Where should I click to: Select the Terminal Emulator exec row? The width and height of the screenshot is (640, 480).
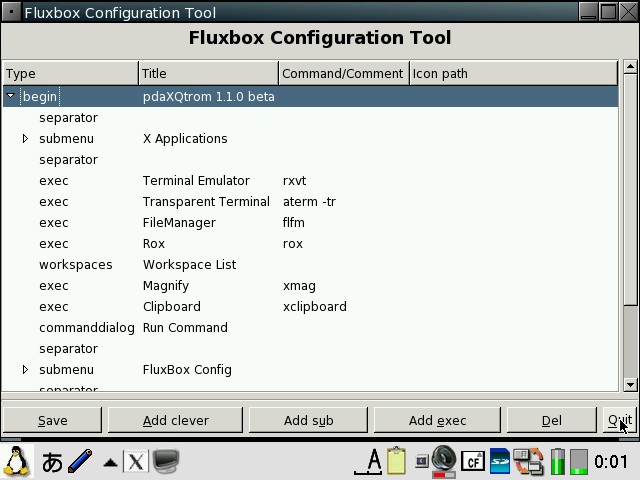196,181
